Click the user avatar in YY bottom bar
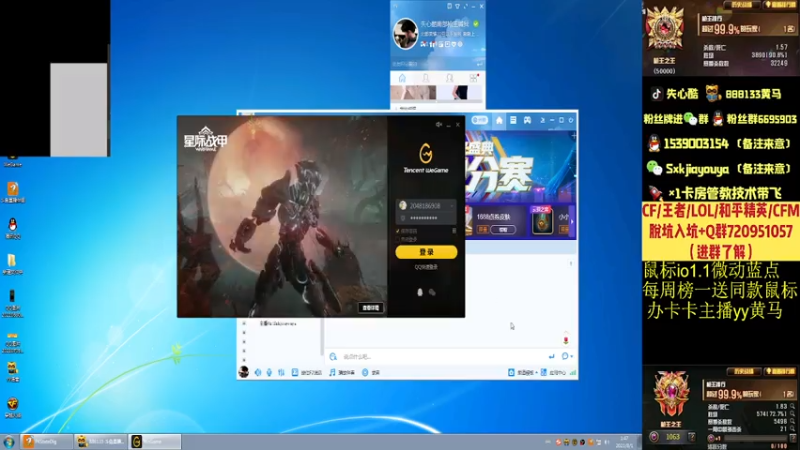Viewport: 800px width, 450px height. 244,372
